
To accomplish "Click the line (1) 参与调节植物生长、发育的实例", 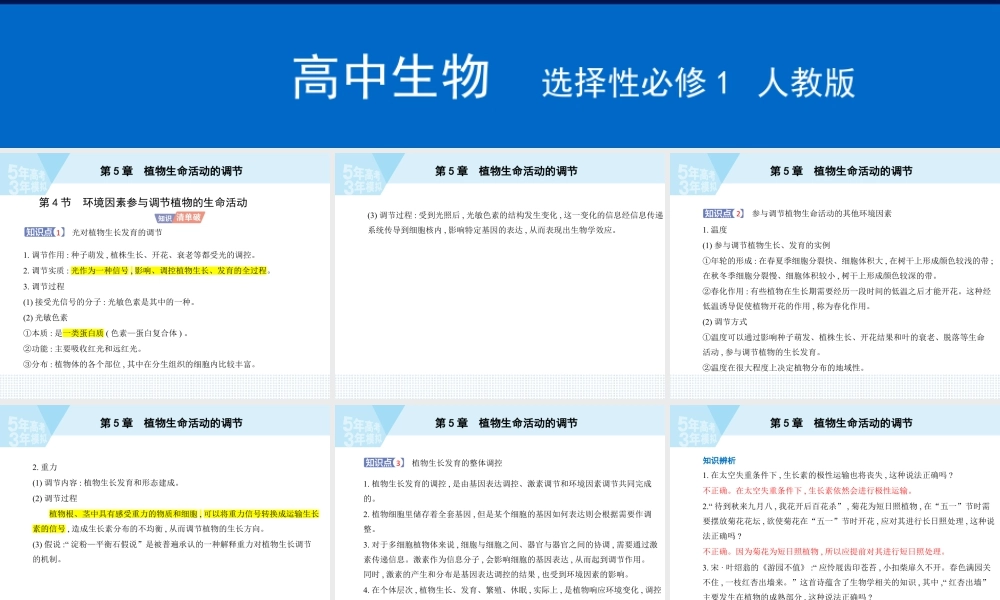I will tap(766, 245).
